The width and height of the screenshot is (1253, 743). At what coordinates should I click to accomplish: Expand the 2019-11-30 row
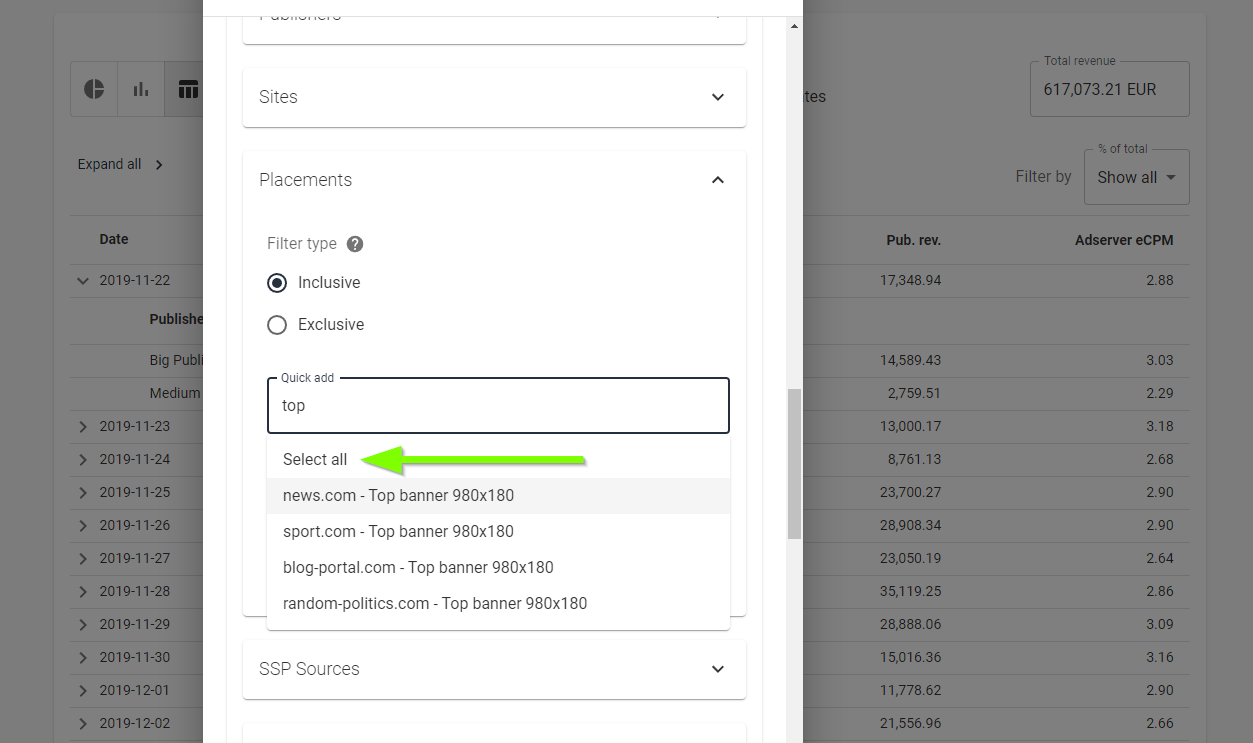click(83, 657)
